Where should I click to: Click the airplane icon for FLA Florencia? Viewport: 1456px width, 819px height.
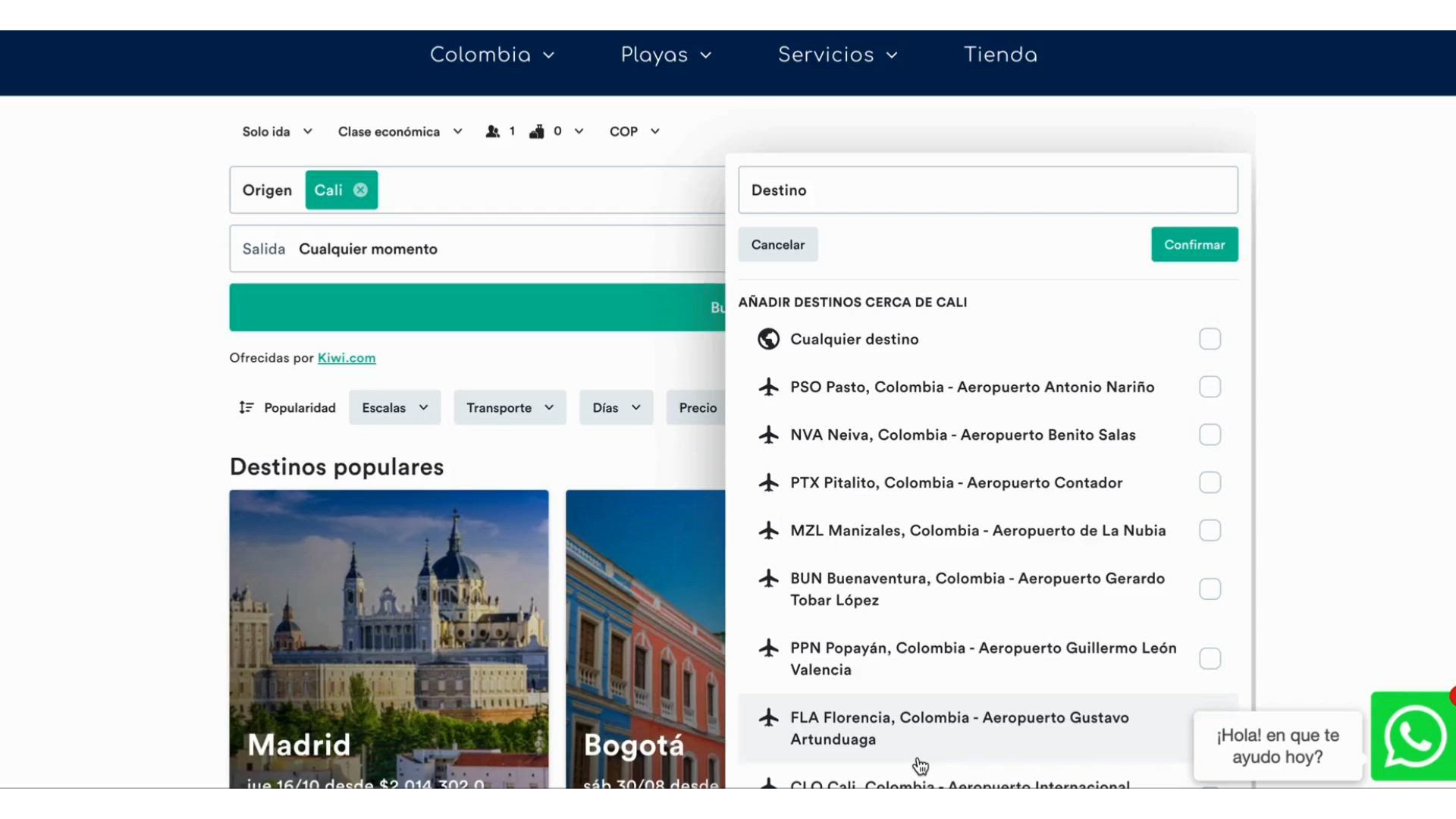pos(768,717)
